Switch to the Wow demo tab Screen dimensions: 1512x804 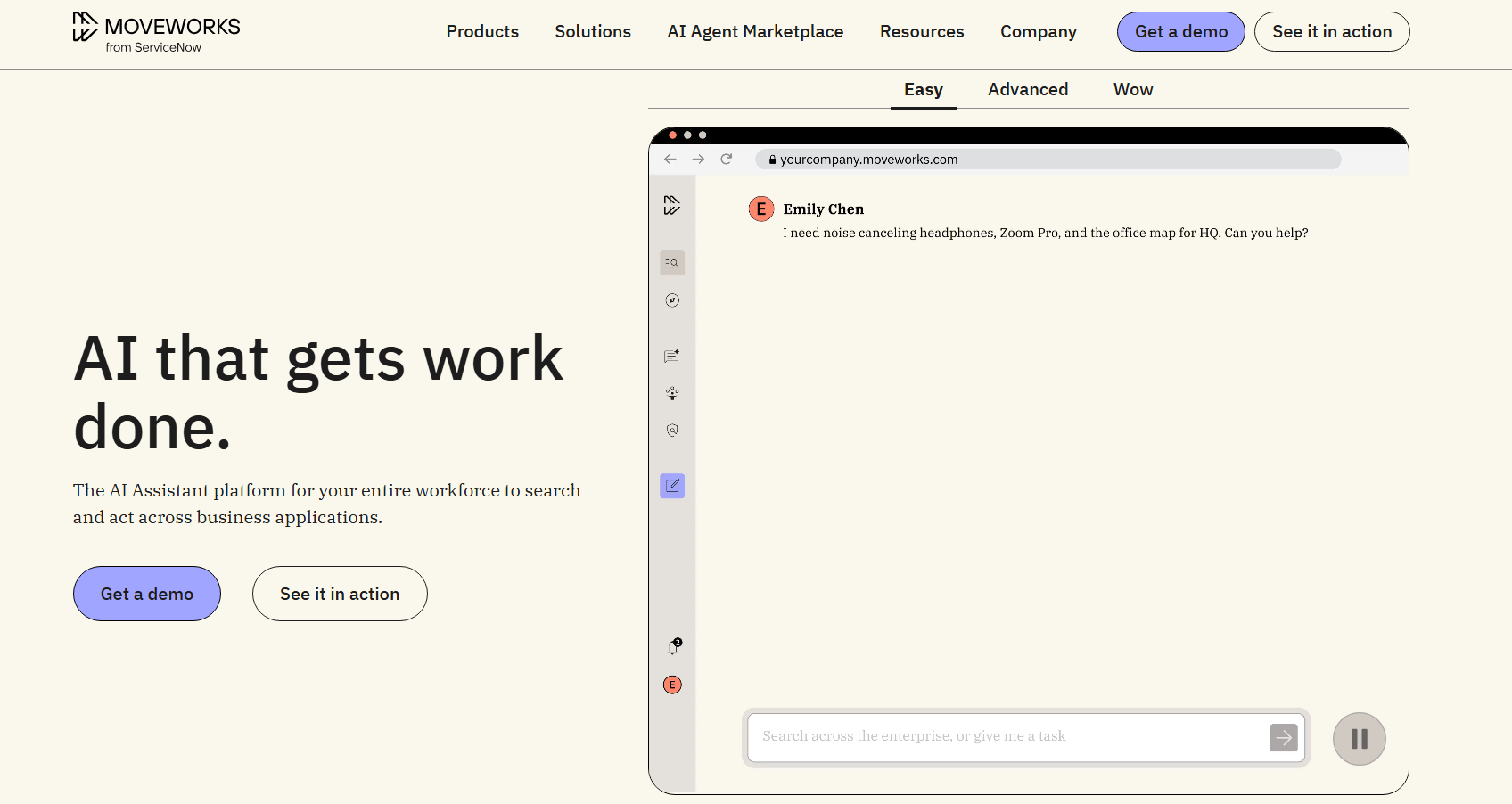click(x=1133, y=90)
